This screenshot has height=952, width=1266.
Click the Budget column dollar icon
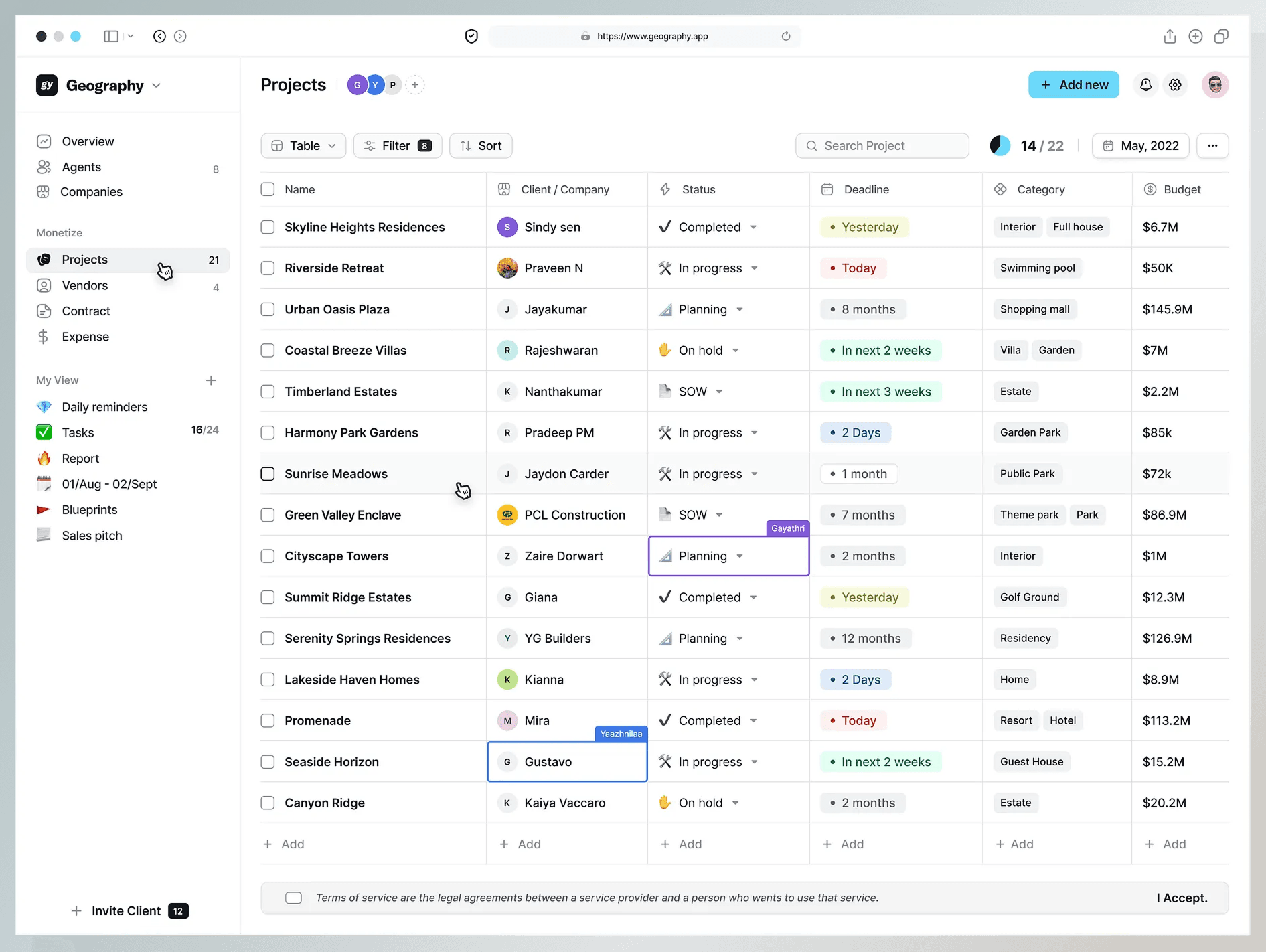1150,189
